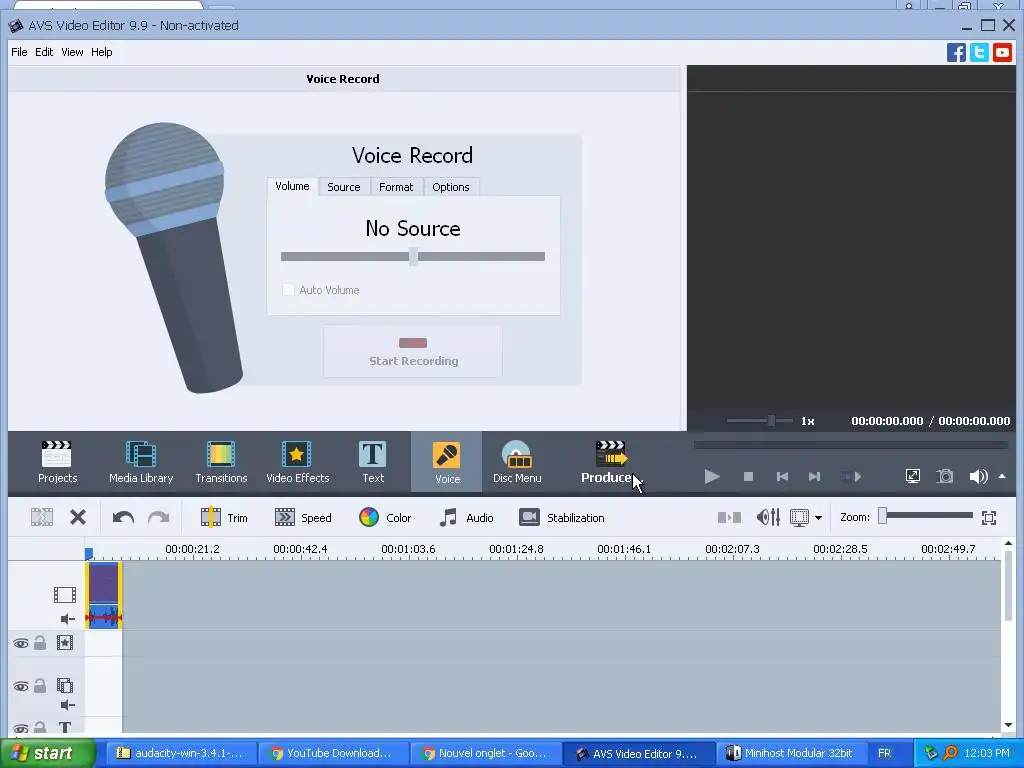Delete the selected item with X icon
This screenshot has height=768, width=1024.
tap(78, 517)
